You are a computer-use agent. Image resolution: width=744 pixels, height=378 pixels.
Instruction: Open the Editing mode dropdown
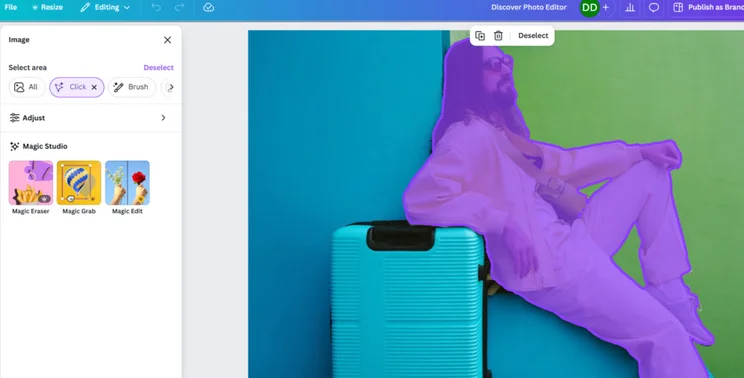pos(105,8)
